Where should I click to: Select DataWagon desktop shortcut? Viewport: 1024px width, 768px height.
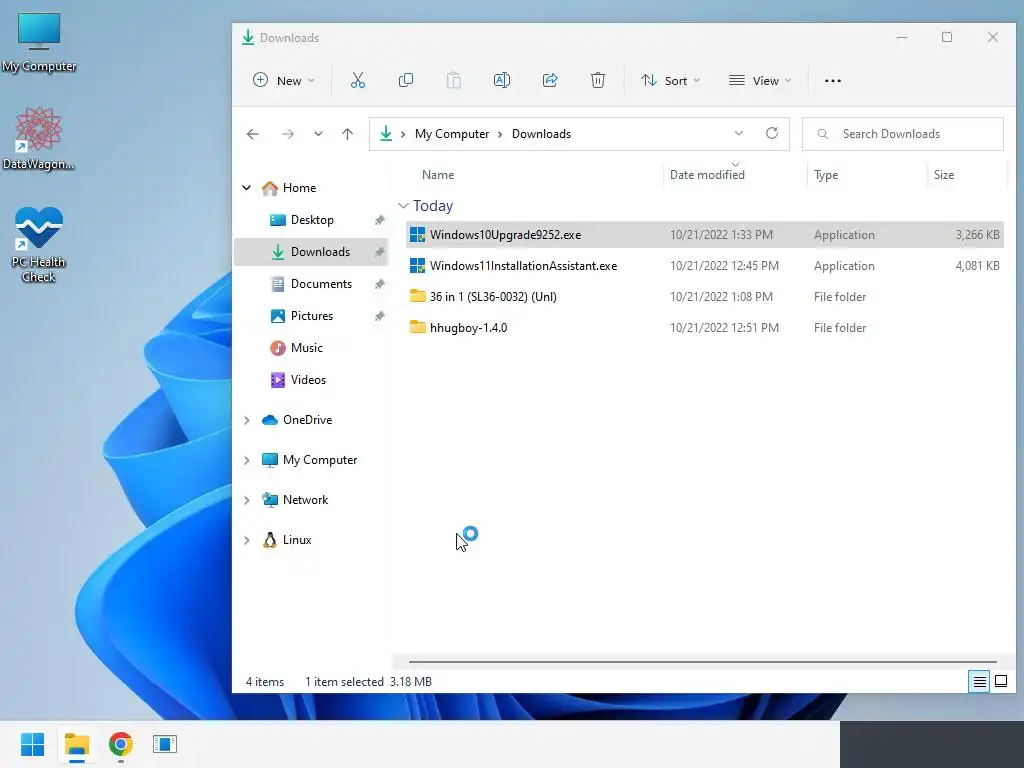tap(39, 139)
